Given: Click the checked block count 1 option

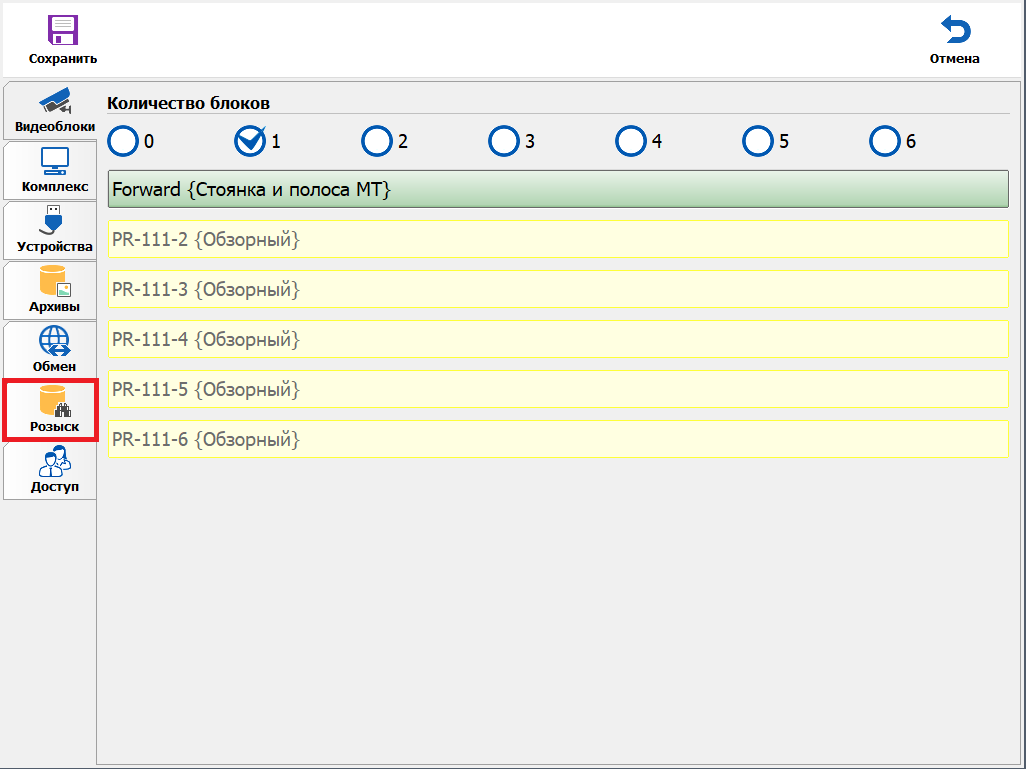Looking at the screenshot, I should point(250,141).
